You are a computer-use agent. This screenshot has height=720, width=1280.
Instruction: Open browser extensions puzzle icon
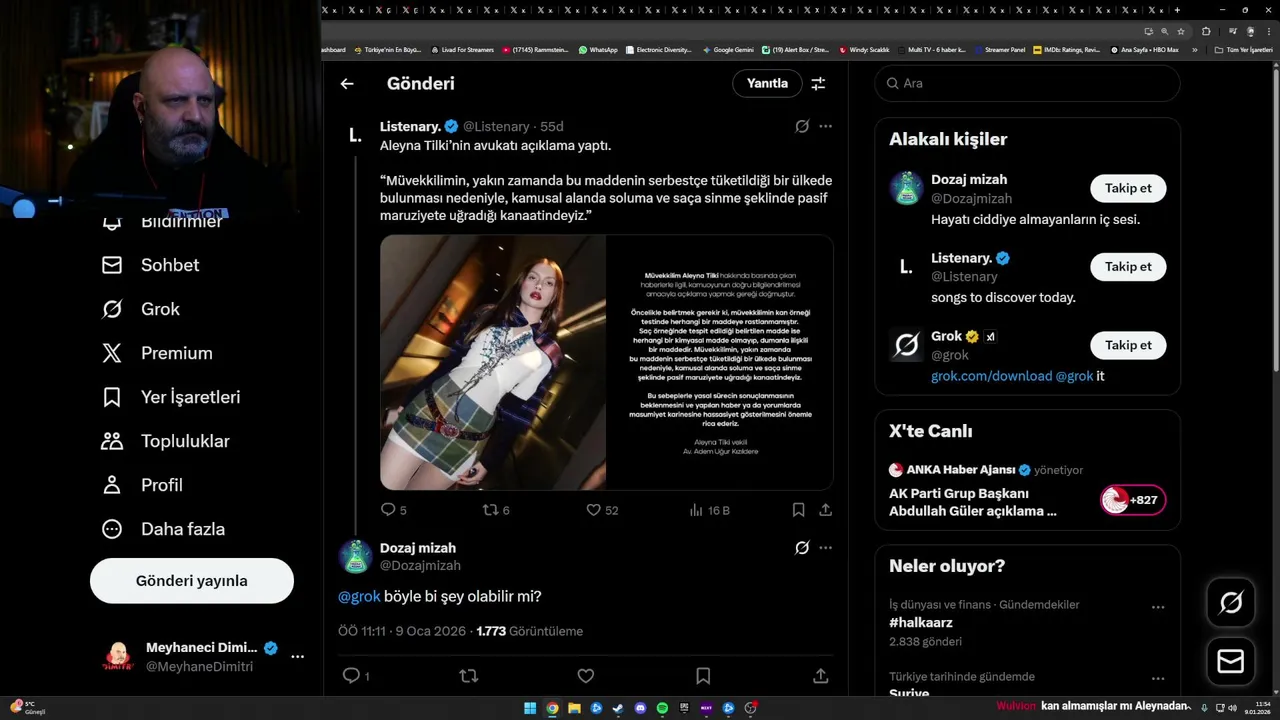tap(1206, 31)
